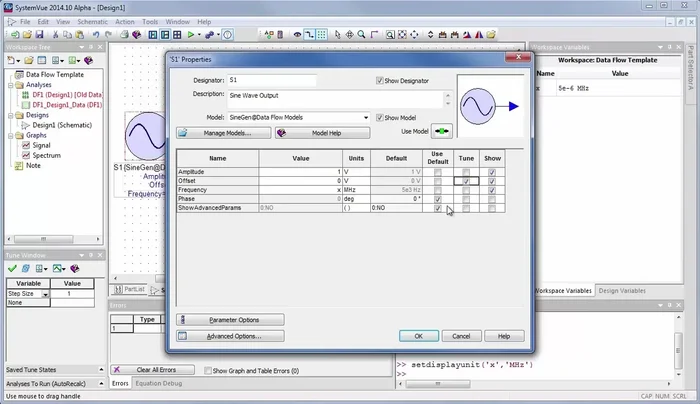The height and width of the screenshot is (404, 700).
Task: Click the Use Model green arrows icon
Action: (x=442, y=131)
